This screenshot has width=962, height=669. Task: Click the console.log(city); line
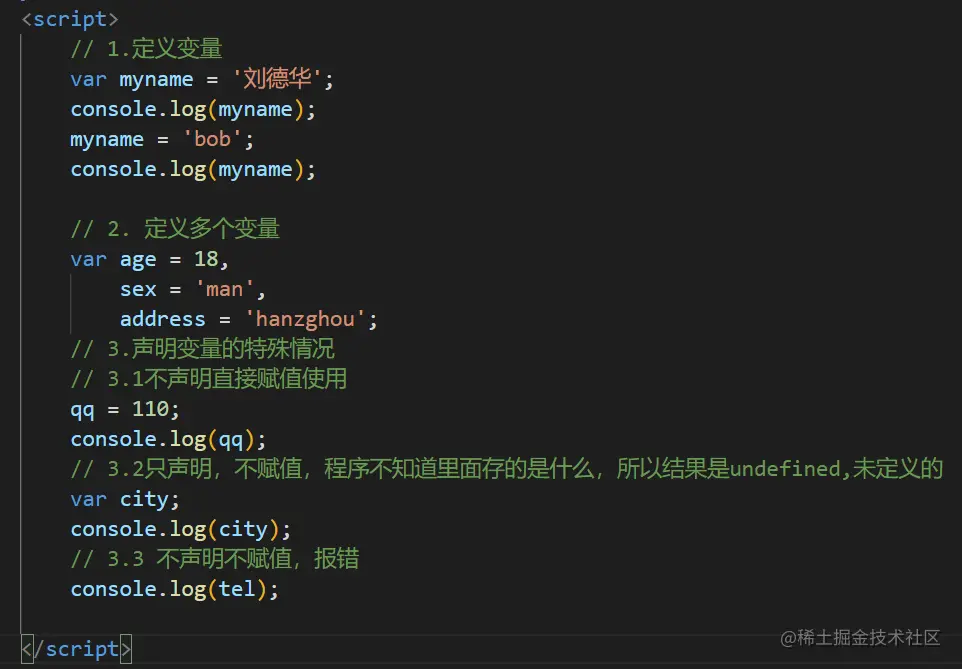[180, 530]
